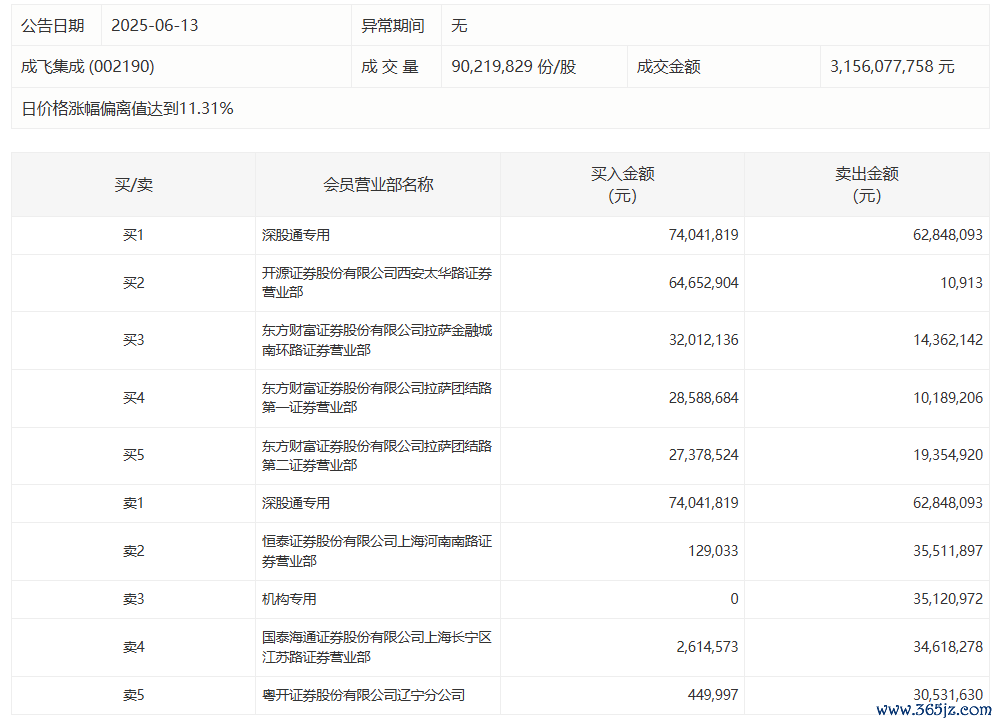Viewport: 999px width, 725px height.
Task: Select the 买1 row label
Action: tap(133, 235)
